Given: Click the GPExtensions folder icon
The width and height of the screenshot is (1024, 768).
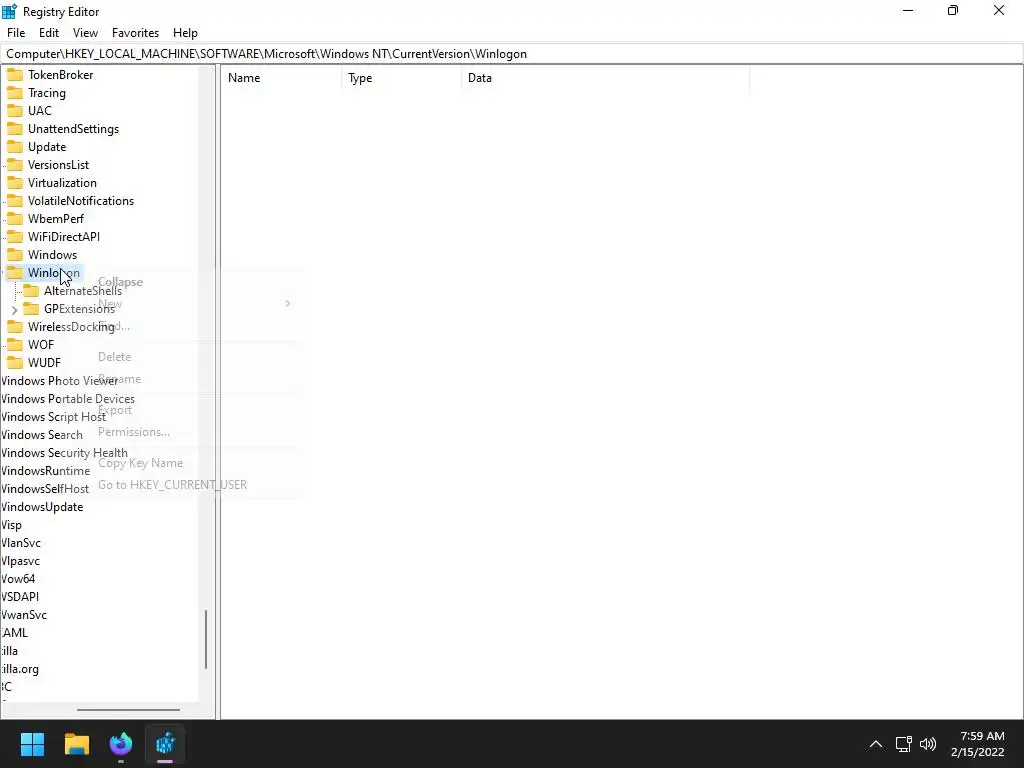Looking at the screenshot, I should coord(31,308).
